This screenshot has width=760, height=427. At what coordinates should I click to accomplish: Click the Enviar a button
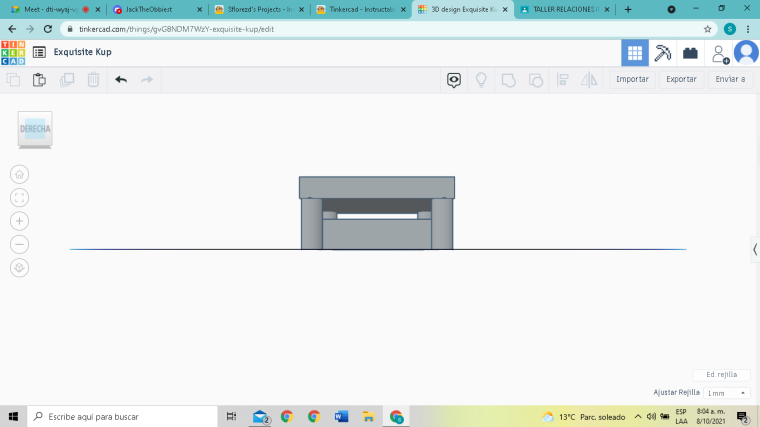click(730, 79)
